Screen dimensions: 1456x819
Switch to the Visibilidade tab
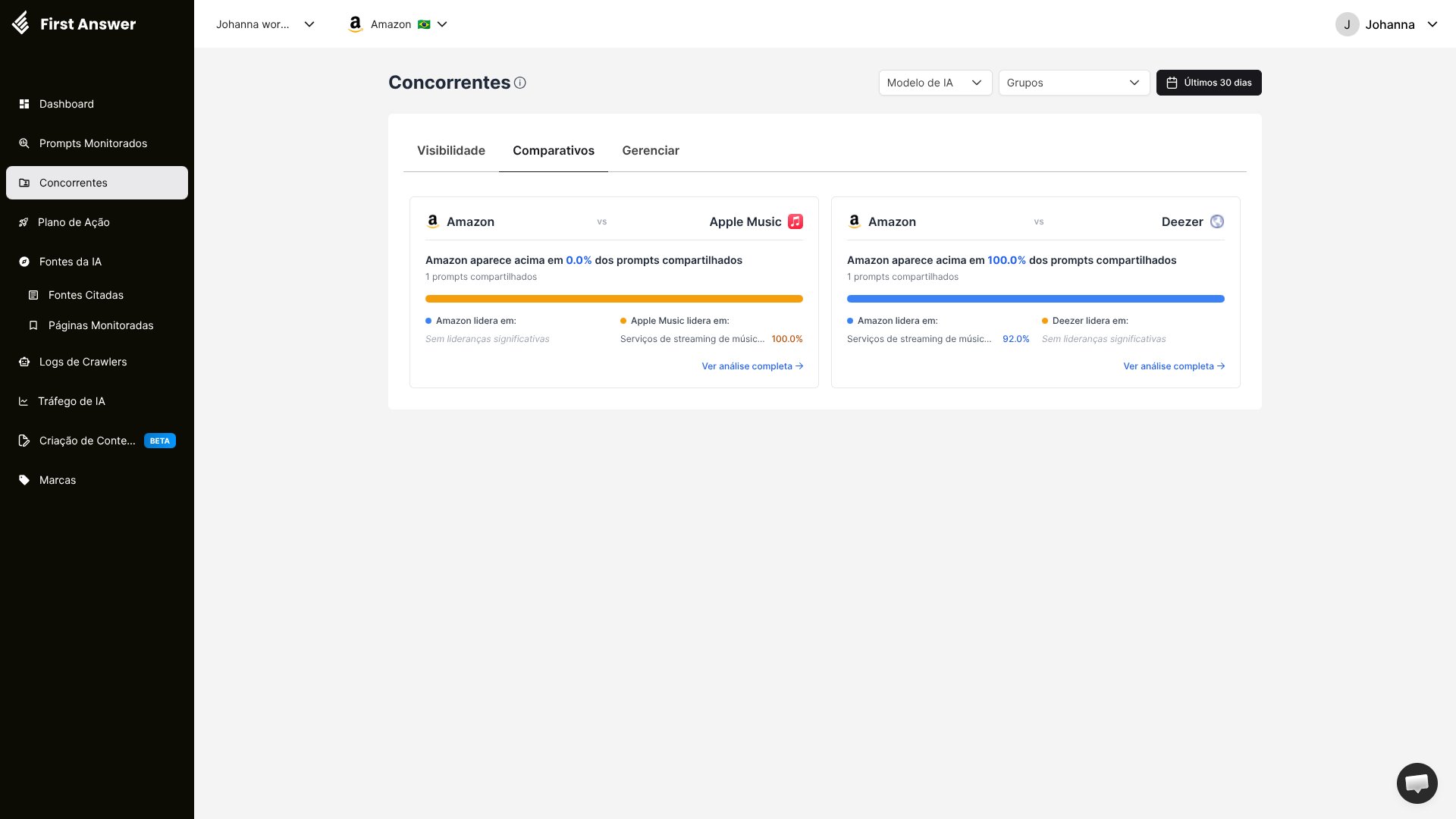451,150
